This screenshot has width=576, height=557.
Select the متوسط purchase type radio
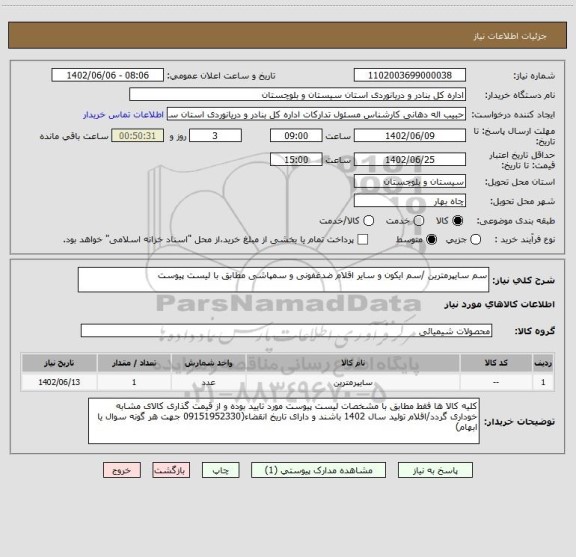click(431, 240)
